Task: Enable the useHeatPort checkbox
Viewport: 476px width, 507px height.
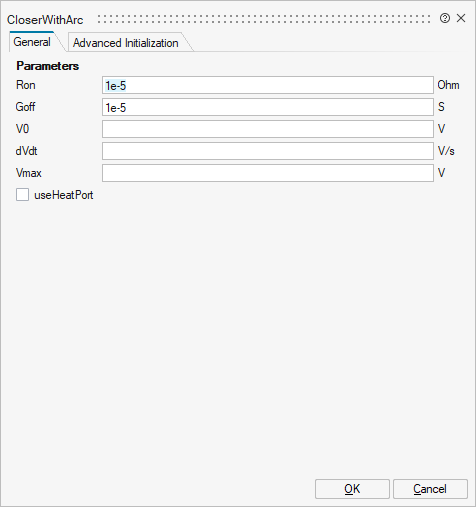Action: tap(22, 195)
